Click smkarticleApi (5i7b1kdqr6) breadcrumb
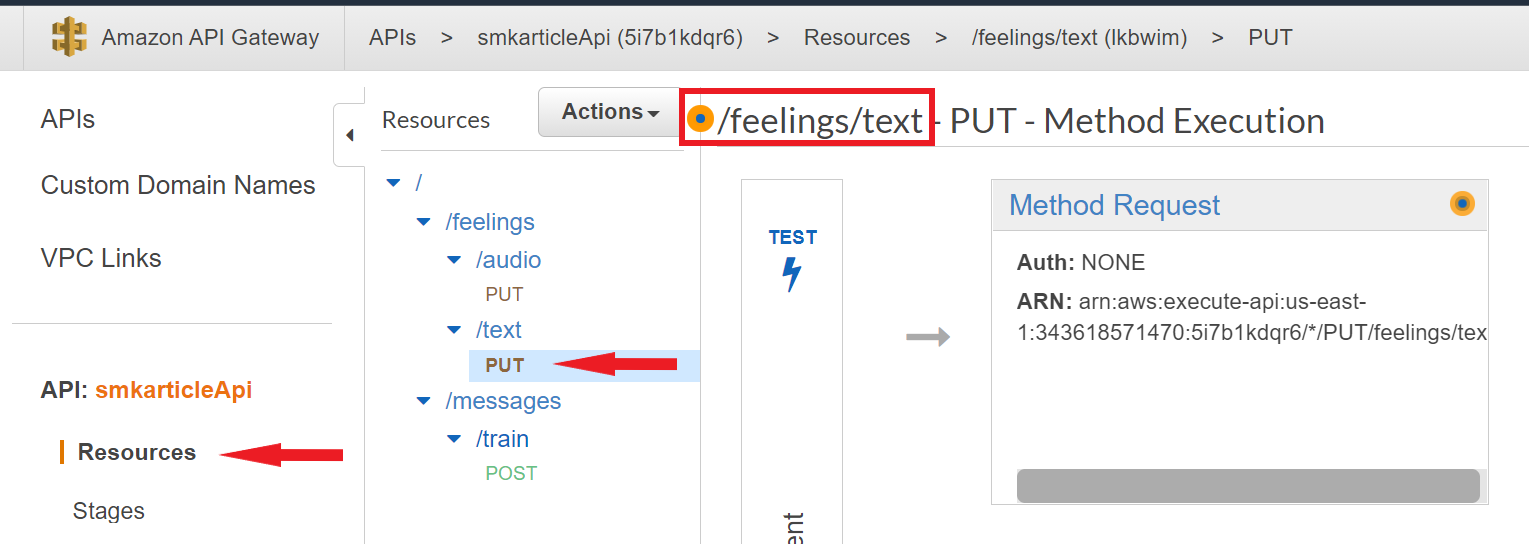Image resolution: width=1529 pixels, height=544 pixels. pyautogui.click(x=610, y=38)
